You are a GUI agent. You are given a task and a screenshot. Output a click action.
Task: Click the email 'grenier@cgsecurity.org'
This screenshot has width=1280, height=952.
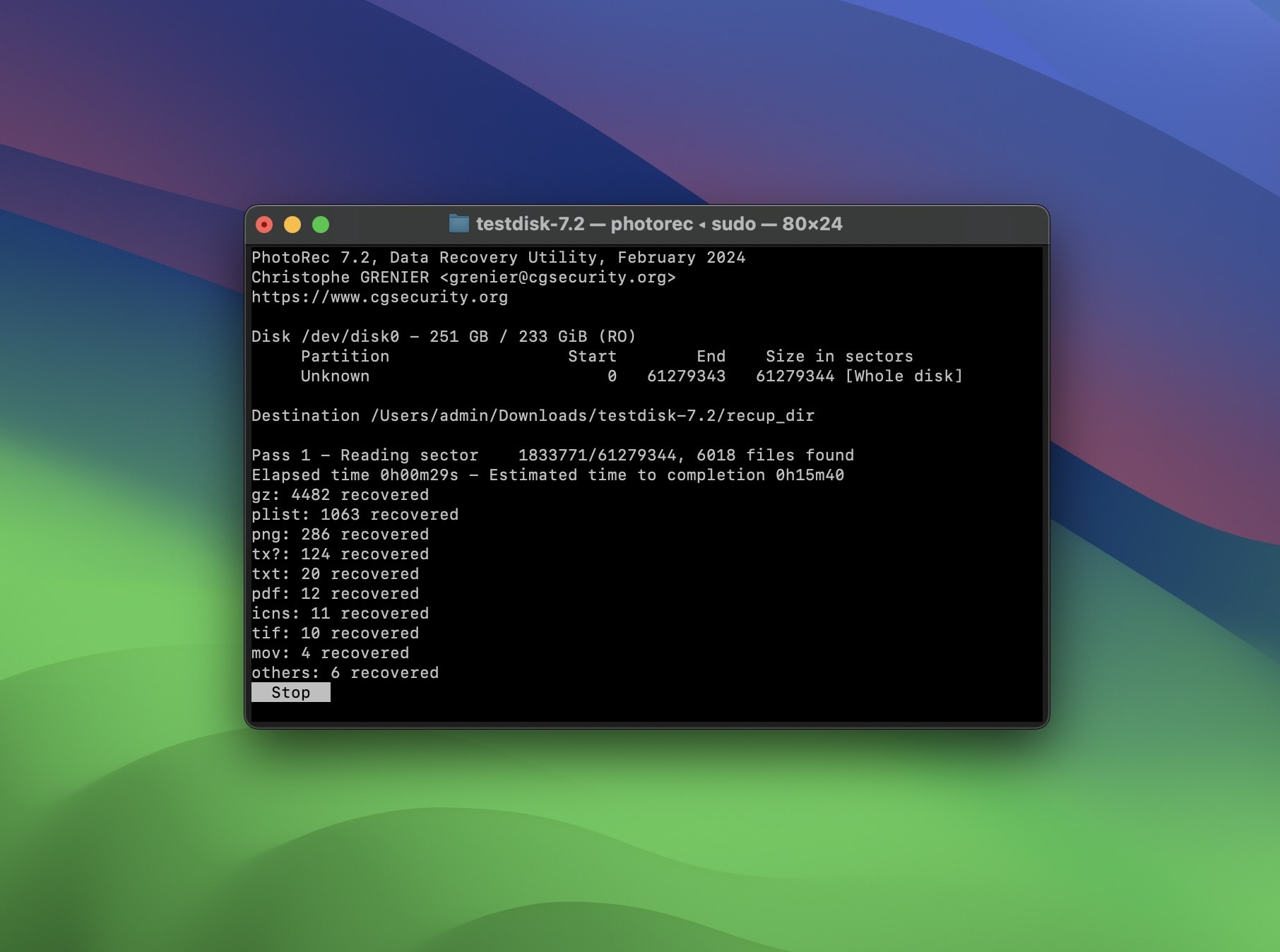557,278
